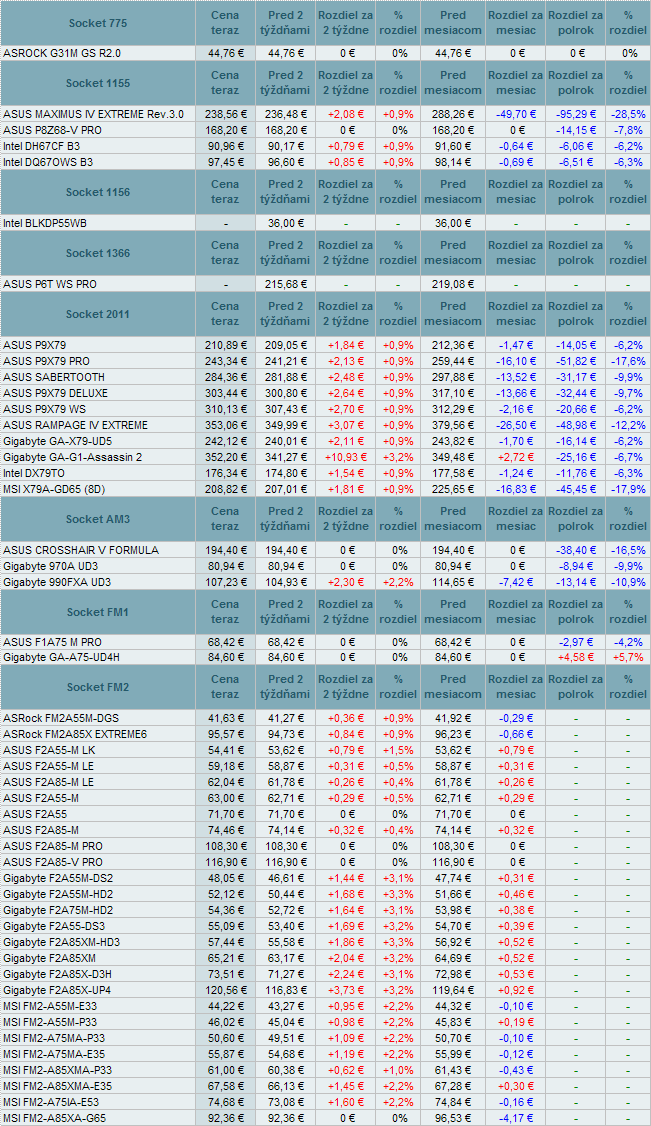Click the ASRock FM2A85X EXTREME6 name
651x1126 pixels.
pyautogui.click(x=75, y=734)
